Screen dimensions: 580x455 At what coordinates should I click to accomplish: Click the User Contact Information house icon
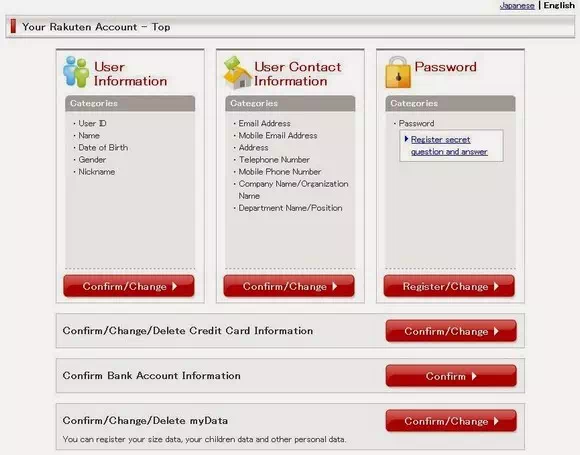click(237, 73)
